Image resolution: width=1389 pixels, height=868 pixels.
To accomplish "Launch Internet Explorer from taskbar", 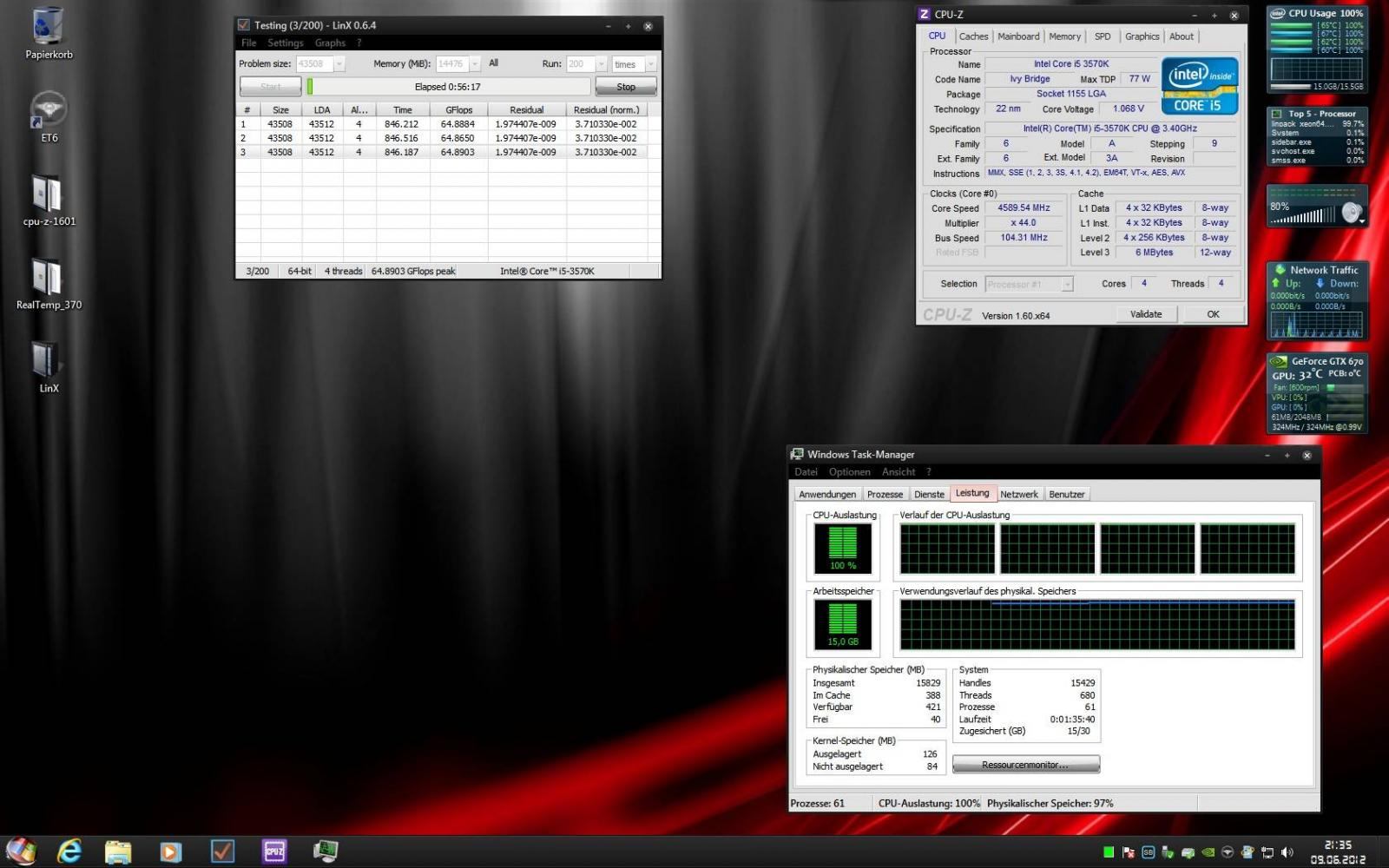I will pos(69,852).
